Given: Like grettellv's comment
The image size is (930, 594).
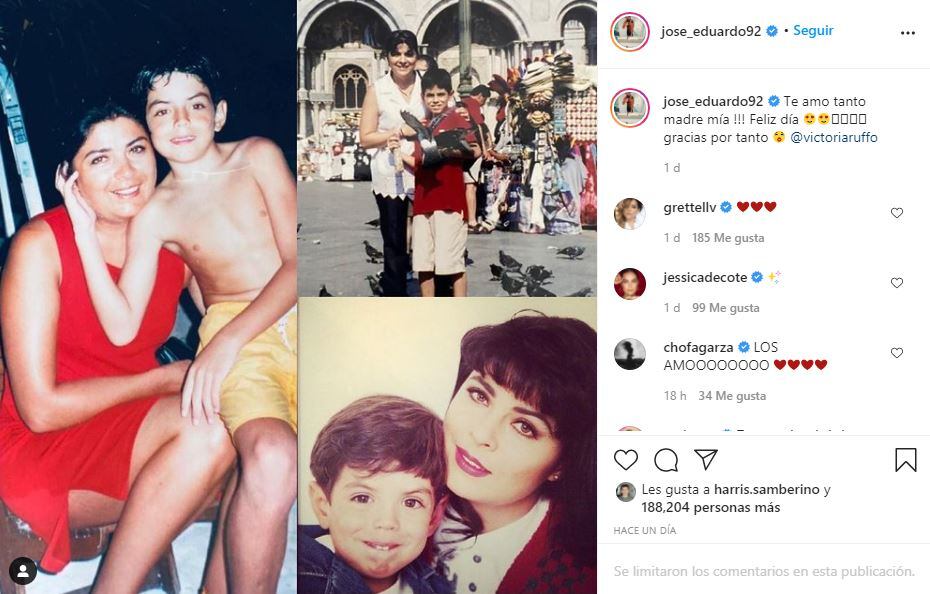Looking at the screenshot, I should click(897, 213).
